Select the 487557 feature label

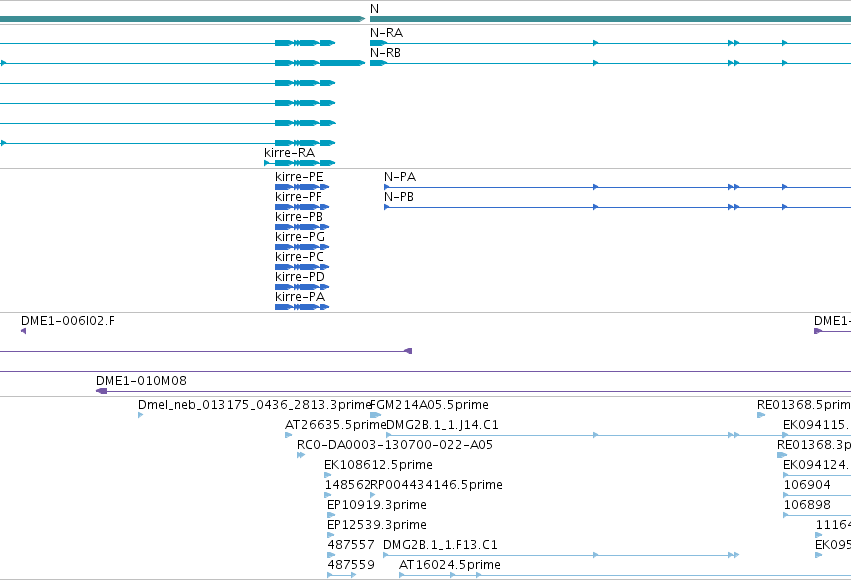pyautogui.click(x=351, y=545)
